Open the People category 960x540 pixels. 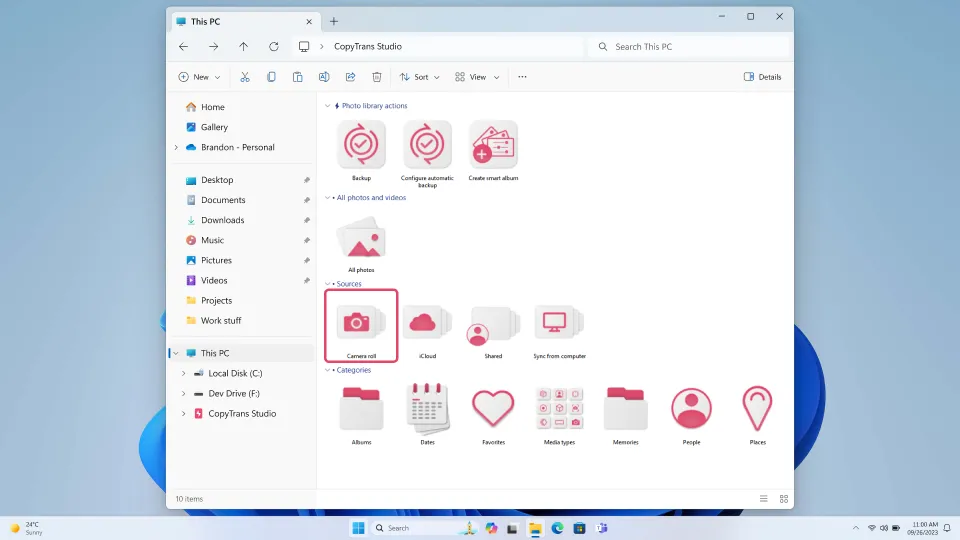pyautogui.click(x=691, y=408)
